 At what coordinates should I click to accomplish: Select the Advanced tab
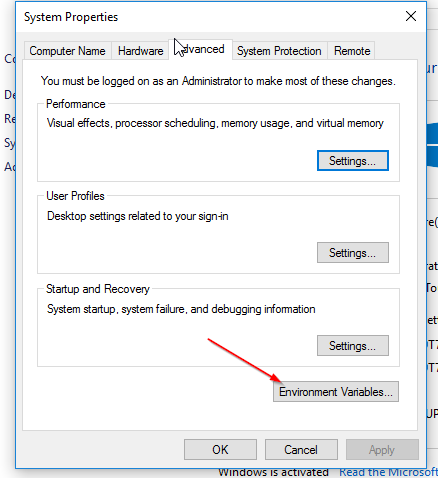click(x=201, y=49)
